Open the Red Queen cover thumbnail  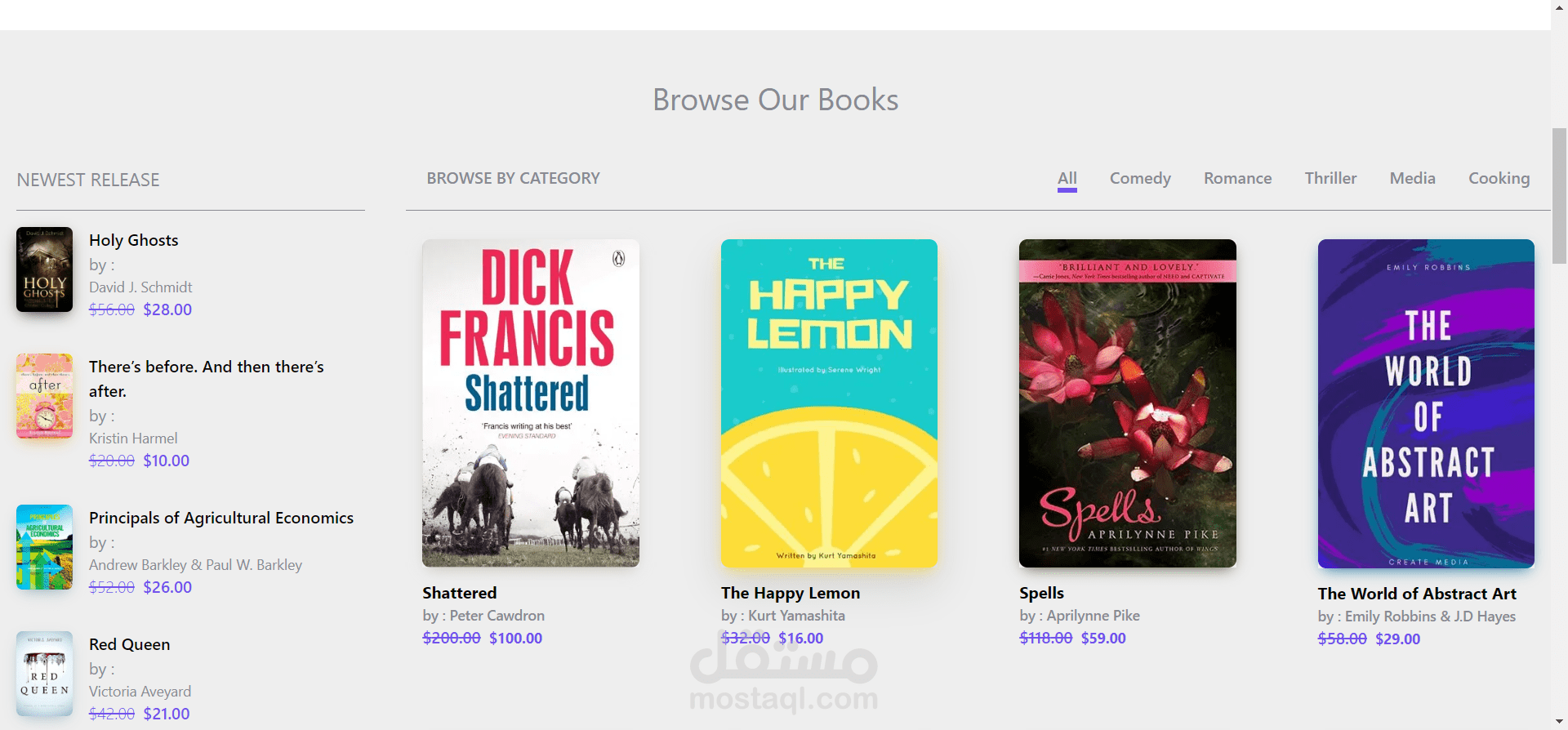(45, 674)
